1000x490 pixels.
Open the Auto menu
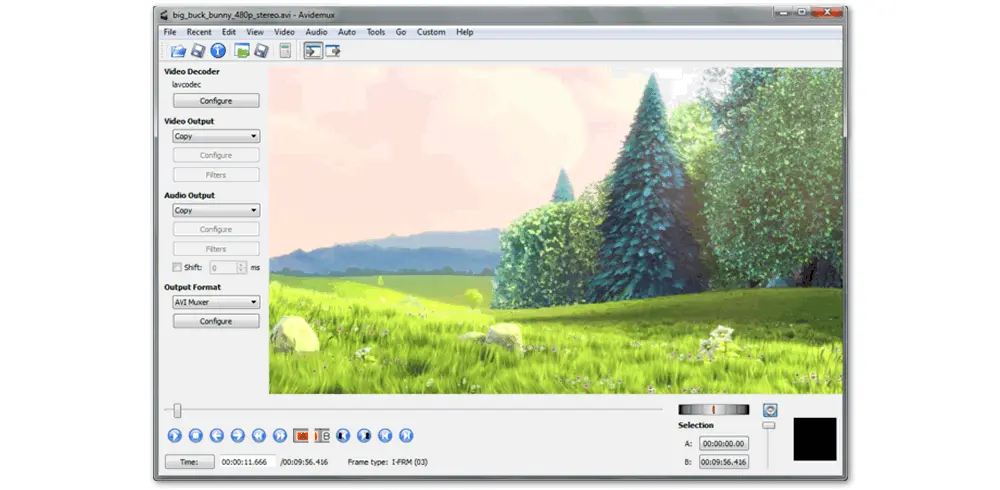pos(347,32)
